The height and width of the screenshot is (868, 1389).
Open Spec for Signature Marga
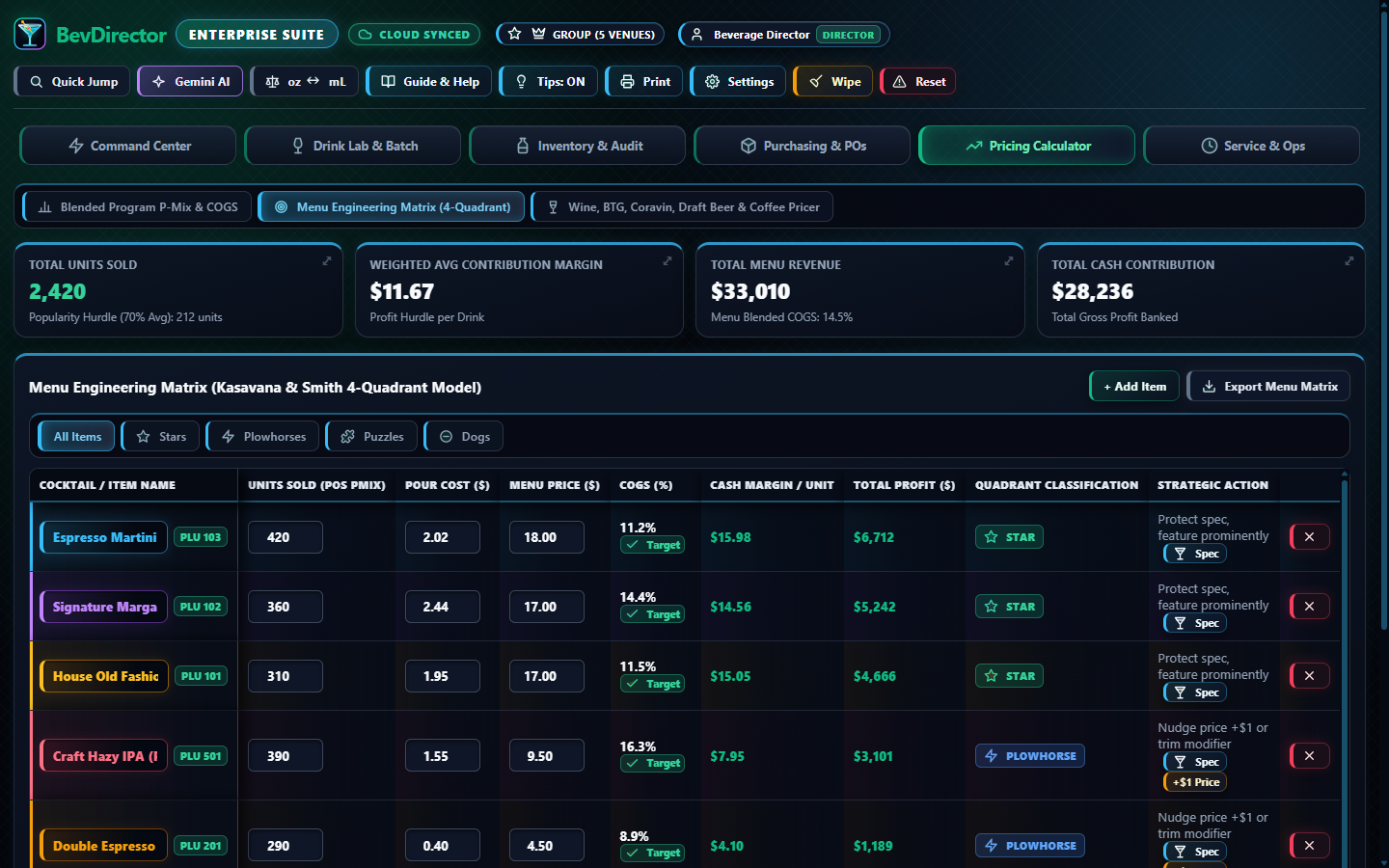[1195, 623]
